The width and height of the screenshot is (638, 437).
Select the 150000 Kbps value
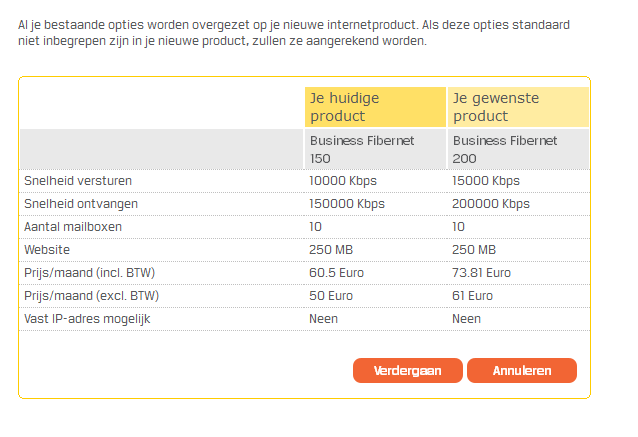347,204
